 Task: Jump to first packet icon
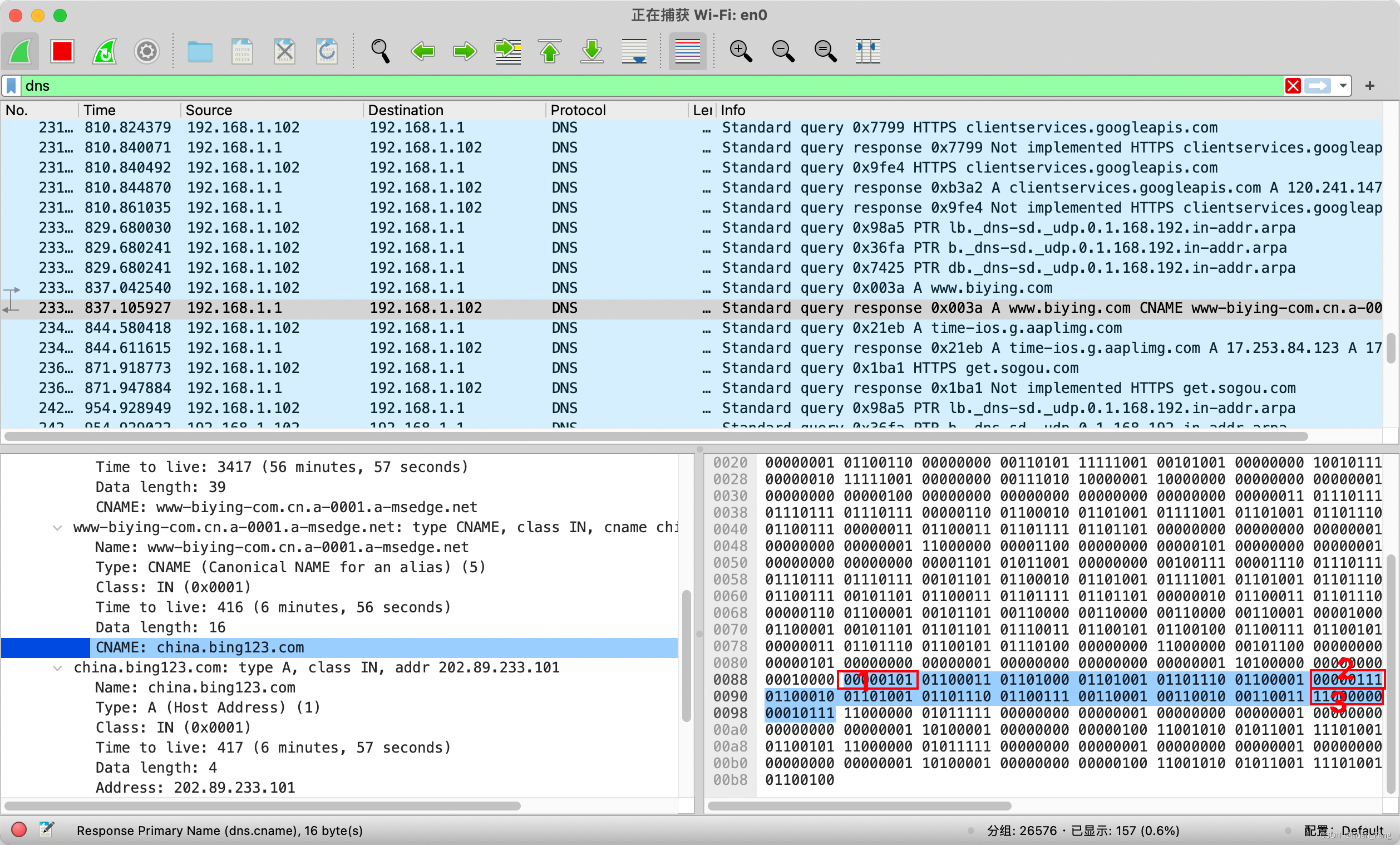tap(549, 52)
